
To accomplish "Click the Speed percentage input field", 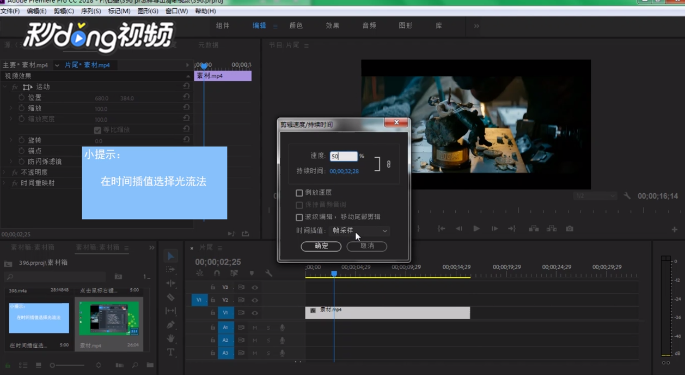I will [x=343, y=156].
